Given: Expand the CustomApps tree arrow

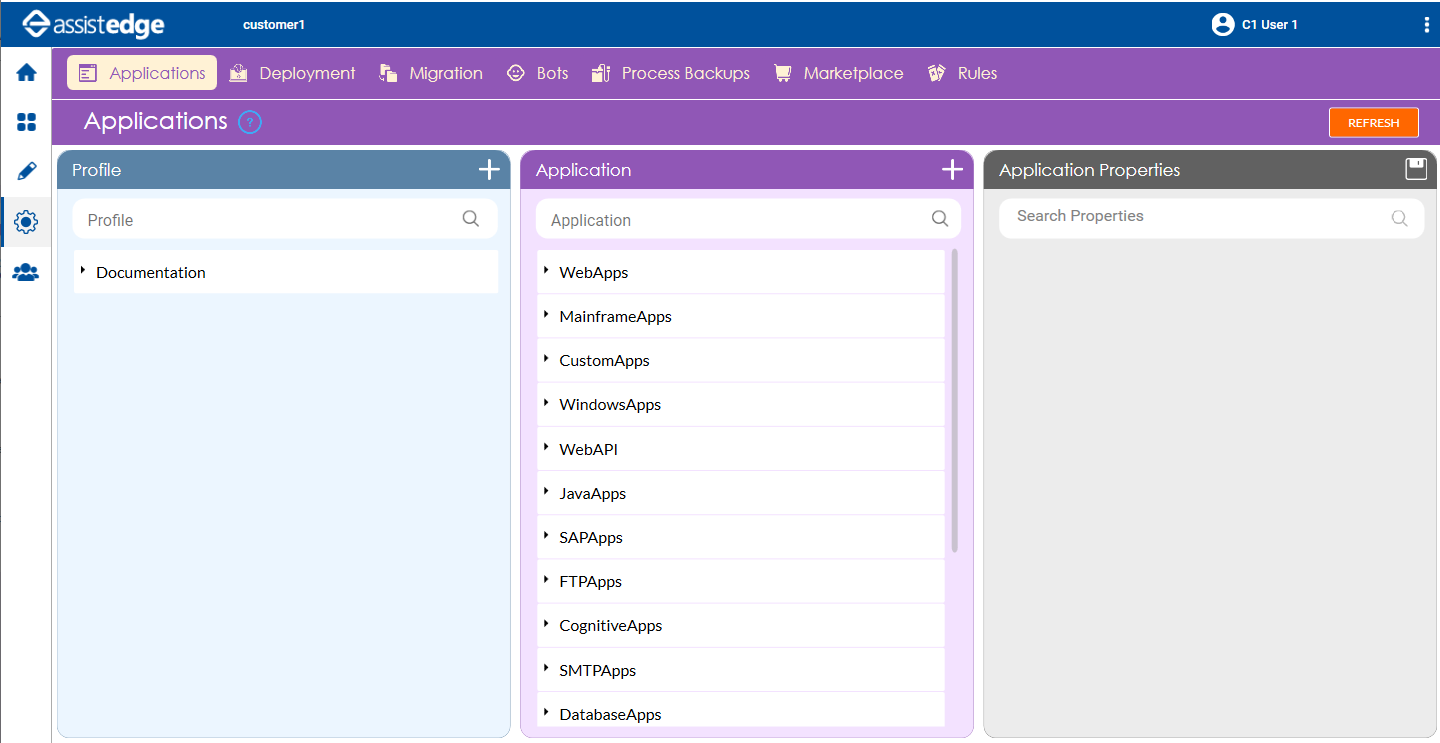Looking at the screenshot, I should tap(546, 359).
